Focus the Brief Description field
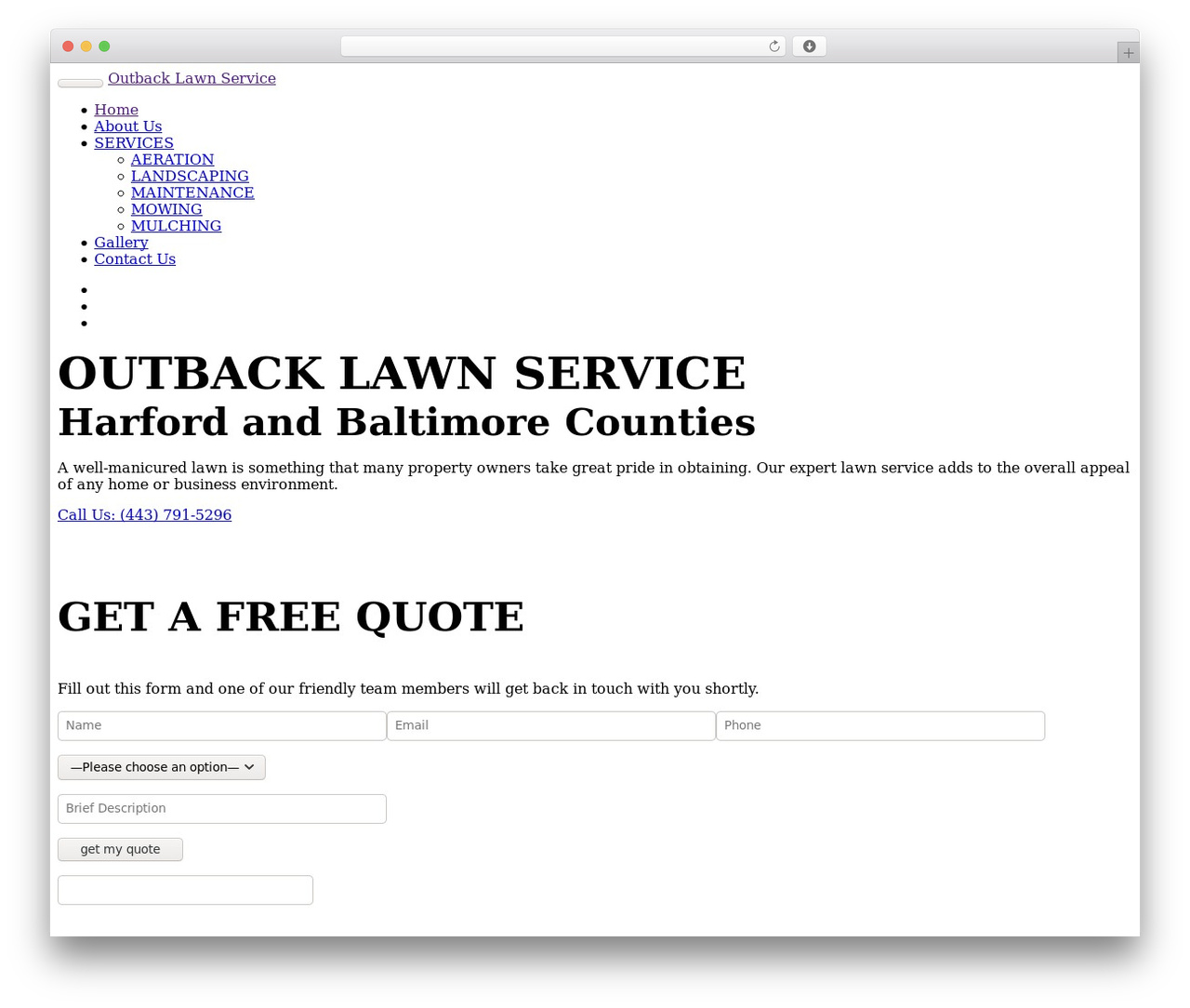This screenshot has width=1190, height=1008. [x=222, y=809]
